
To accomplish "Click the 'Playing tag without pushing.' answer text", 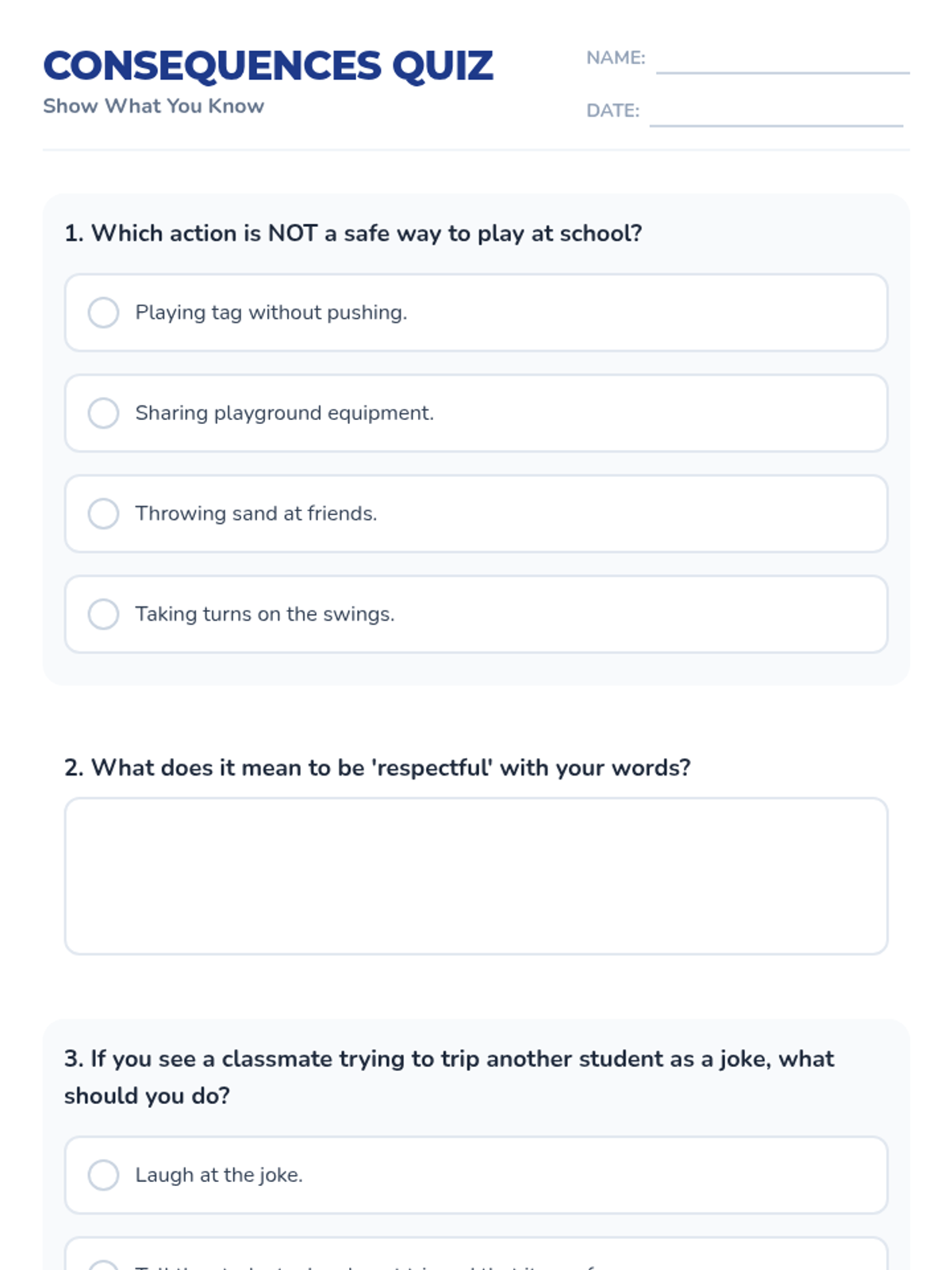I will tap(271, 313).
